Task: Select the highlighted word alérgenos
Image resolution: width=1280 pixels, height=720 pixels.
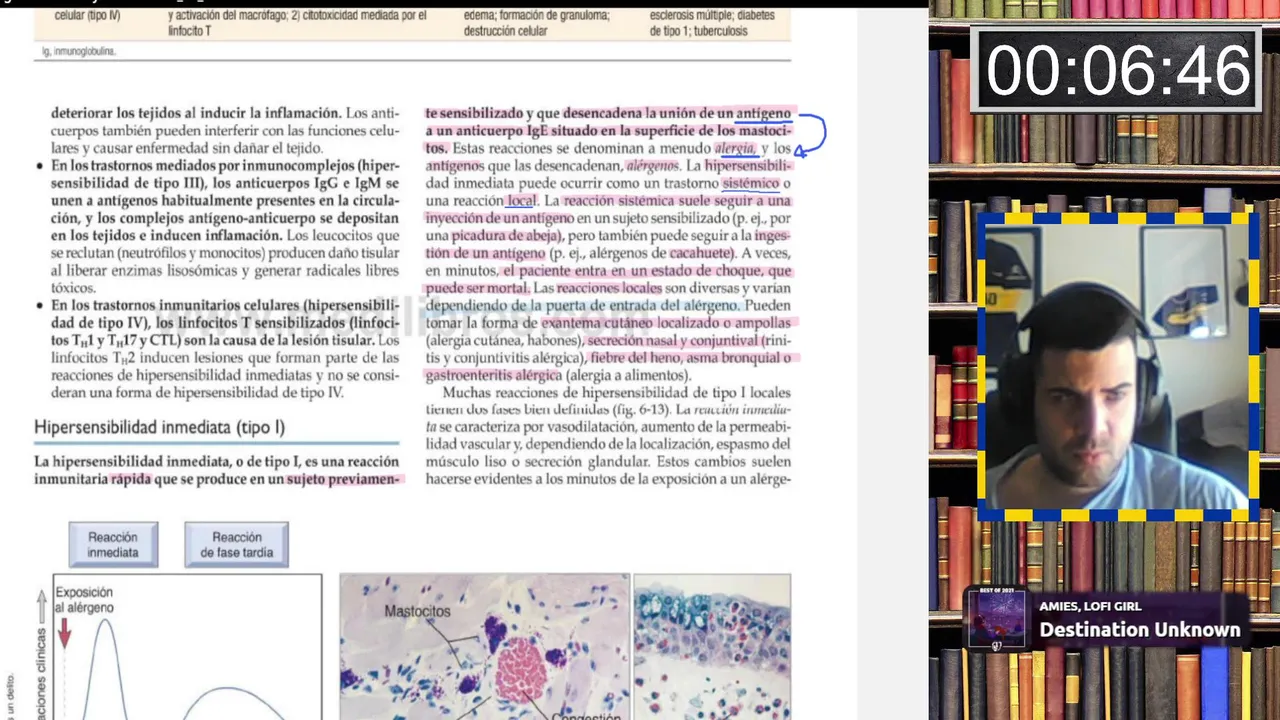Action: click(653, 166)
